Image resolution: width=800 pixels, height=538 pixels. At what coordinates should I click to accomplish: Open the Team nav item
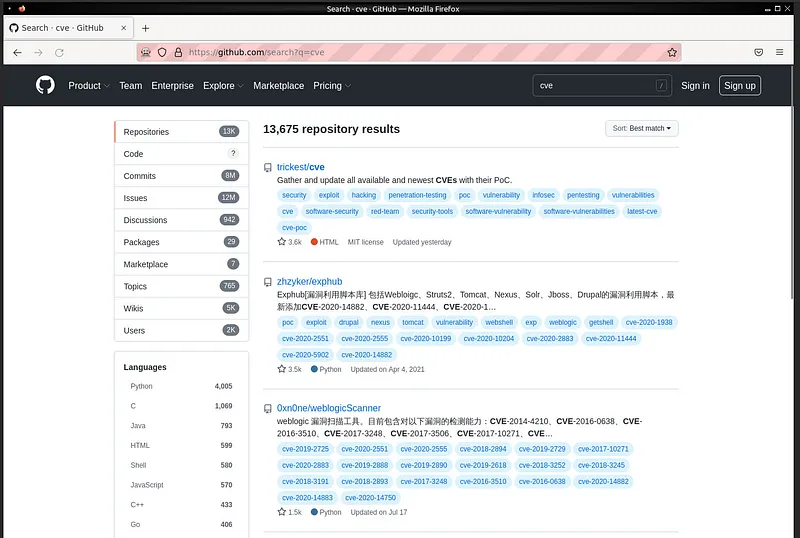131,86
